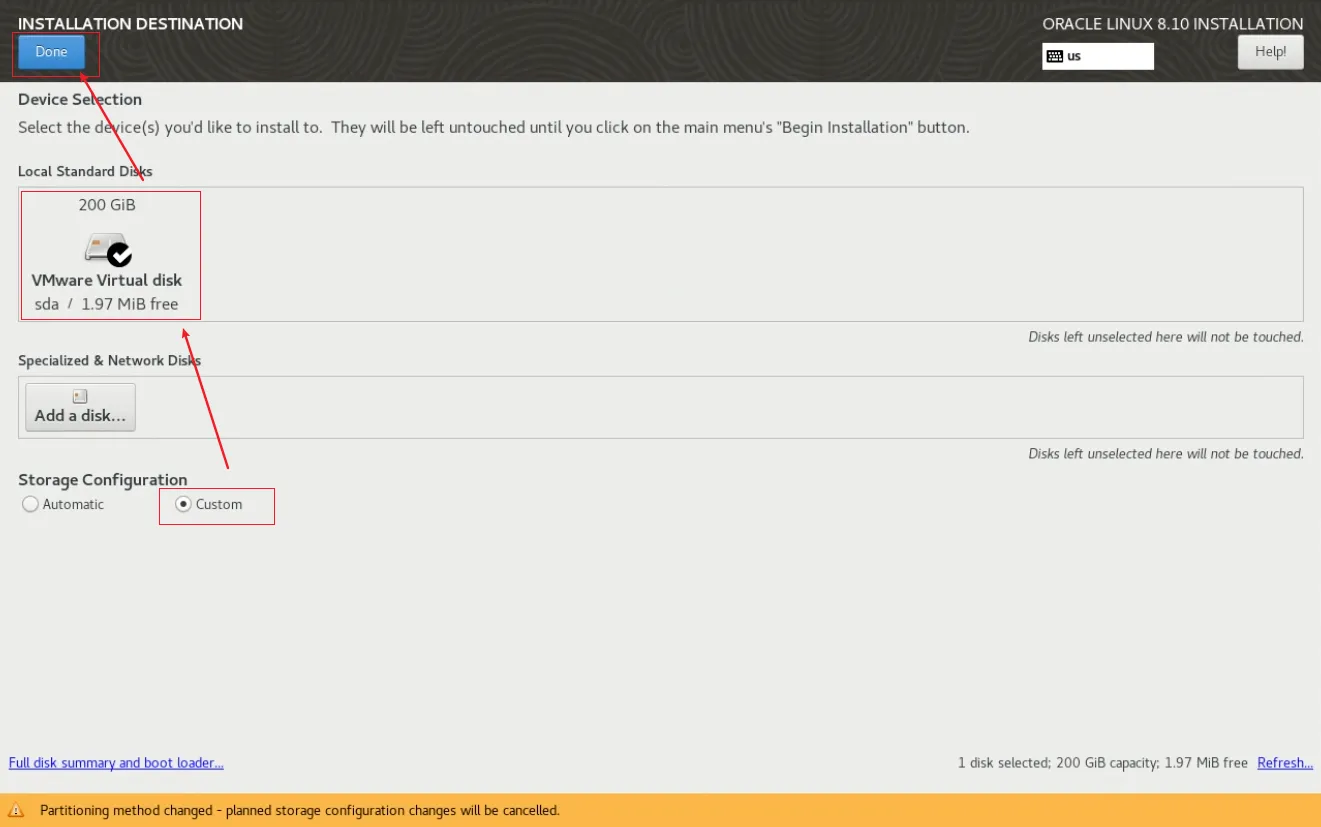Image resolution: width=1321 pixels, height=827 pixels.
Task: Click the 'sda / 1.97 MiB free' text
Action: pos(107,304)
